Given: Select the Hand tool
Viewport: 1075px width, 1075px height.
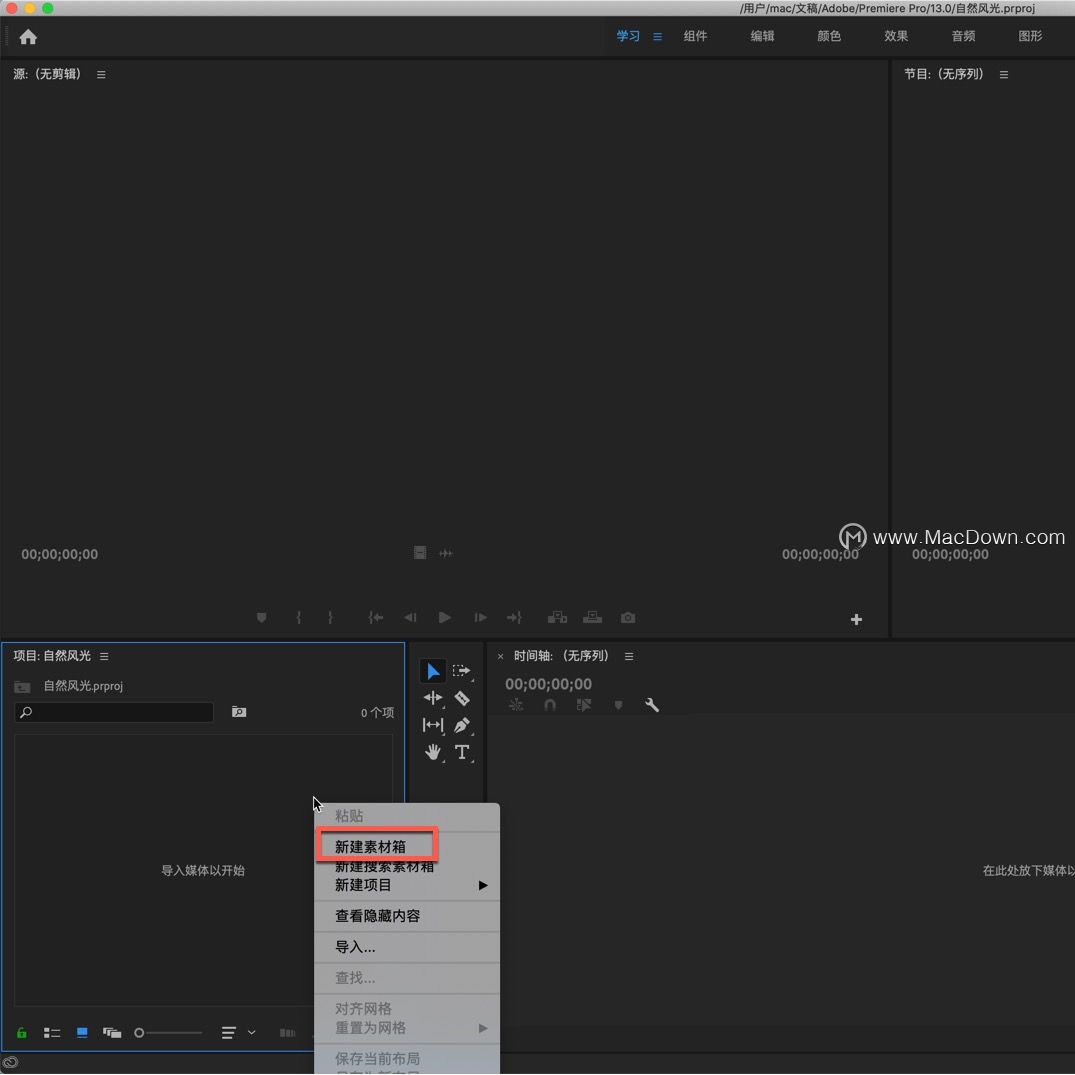Looking at the screenshot, I should coord(432,752).
